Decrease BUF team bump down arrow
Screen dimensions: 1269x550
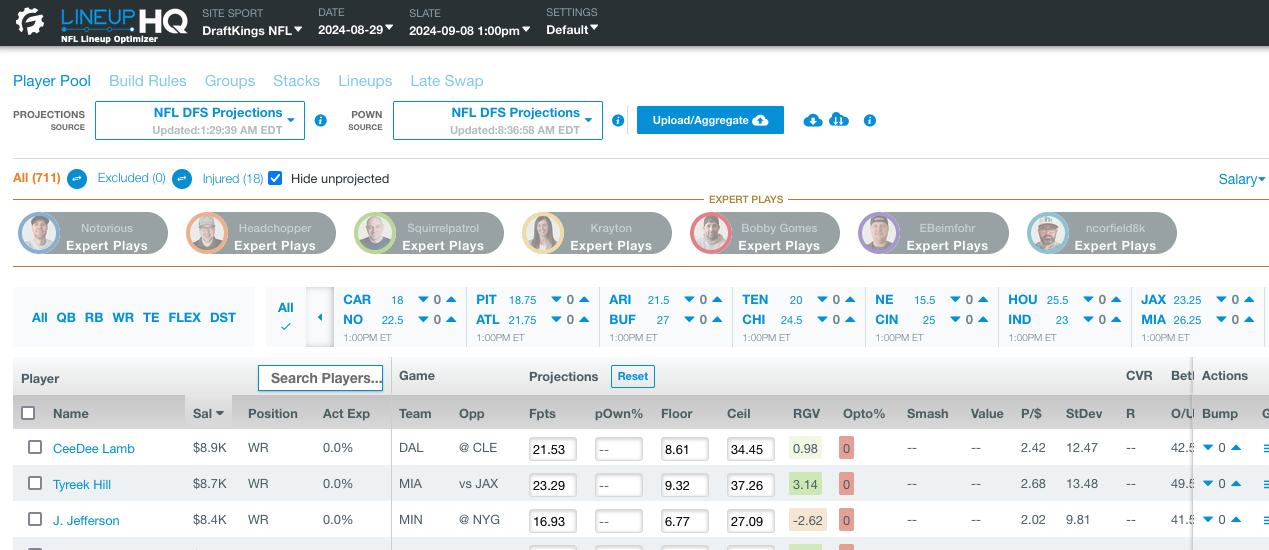689,320
